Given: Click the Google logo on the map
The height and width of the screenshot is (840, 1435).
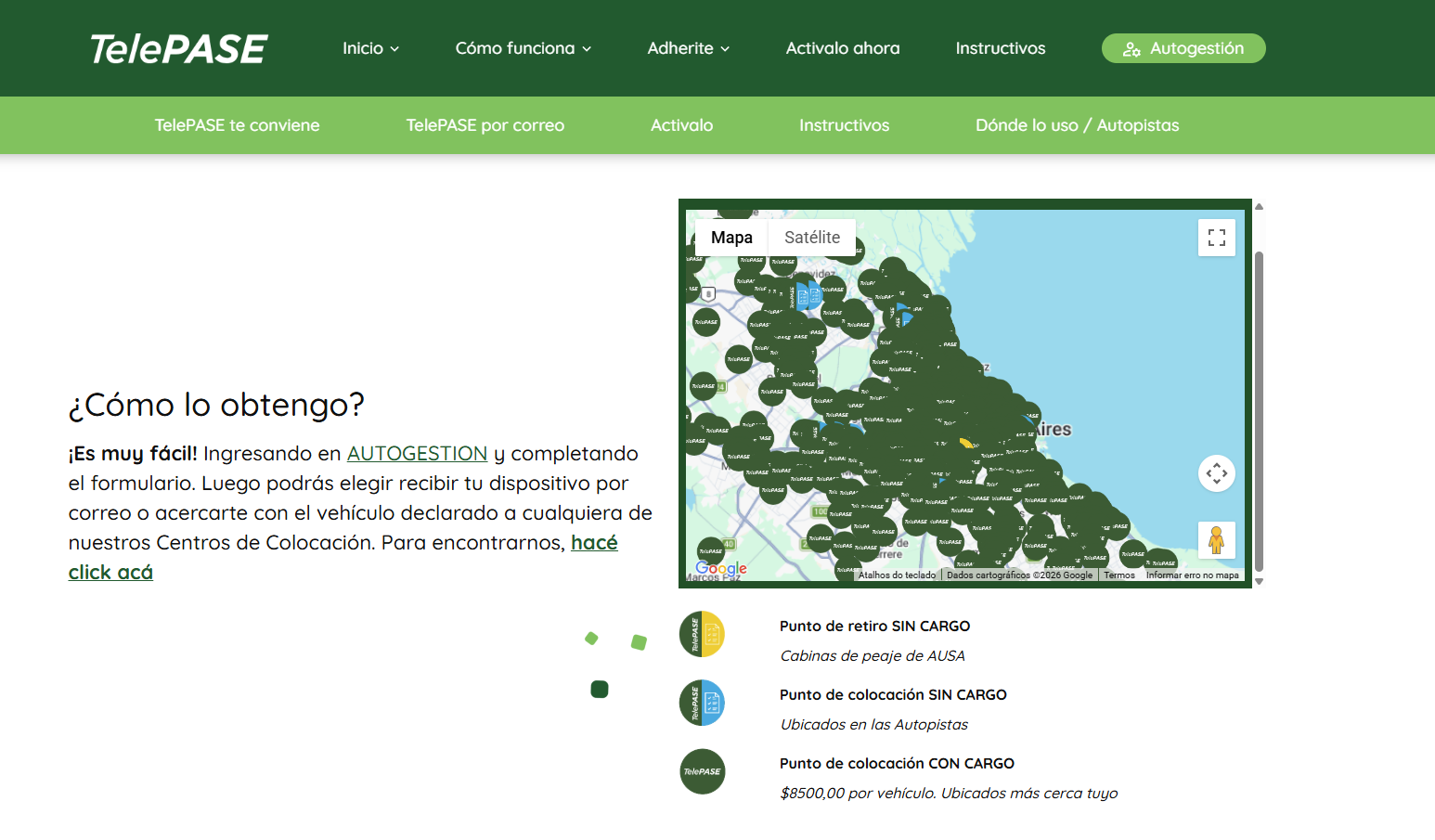Looking at the screenshot, I should (721, 568).
